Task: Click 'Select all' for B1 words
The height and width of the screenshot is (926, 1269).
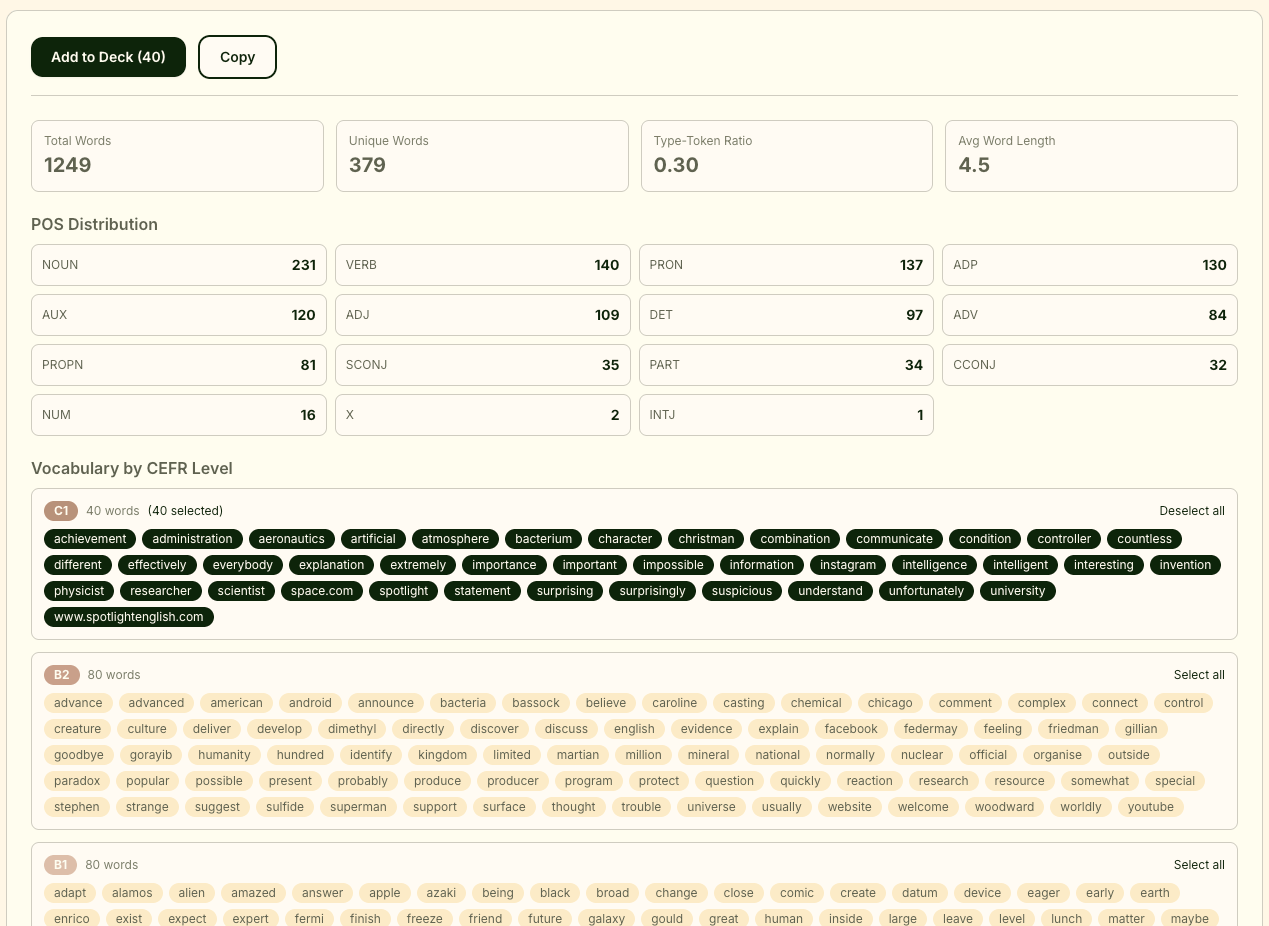Action: click(1199, 865)
